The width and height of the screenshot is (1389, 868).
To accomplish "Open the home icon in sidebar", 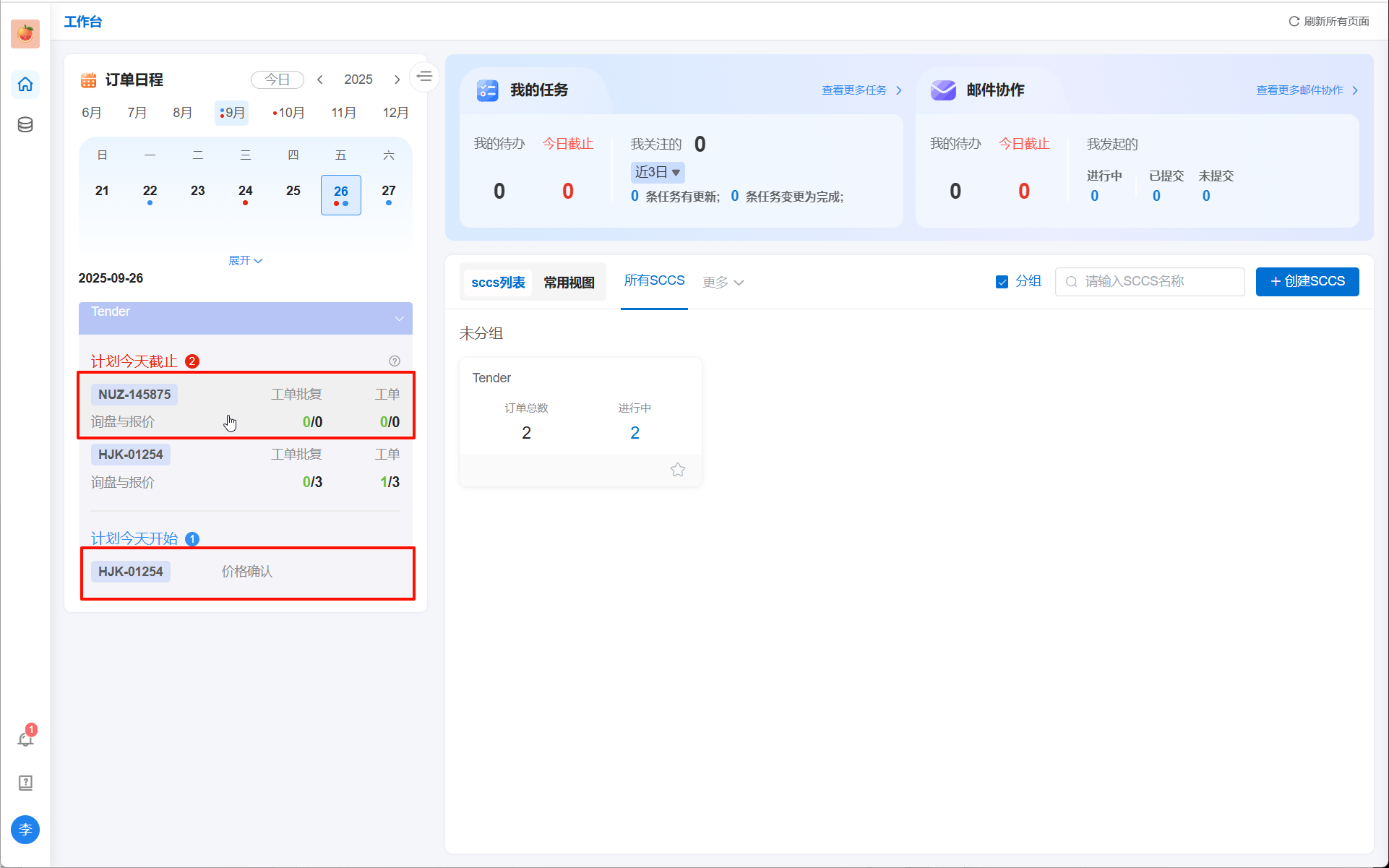I will 25,85.
